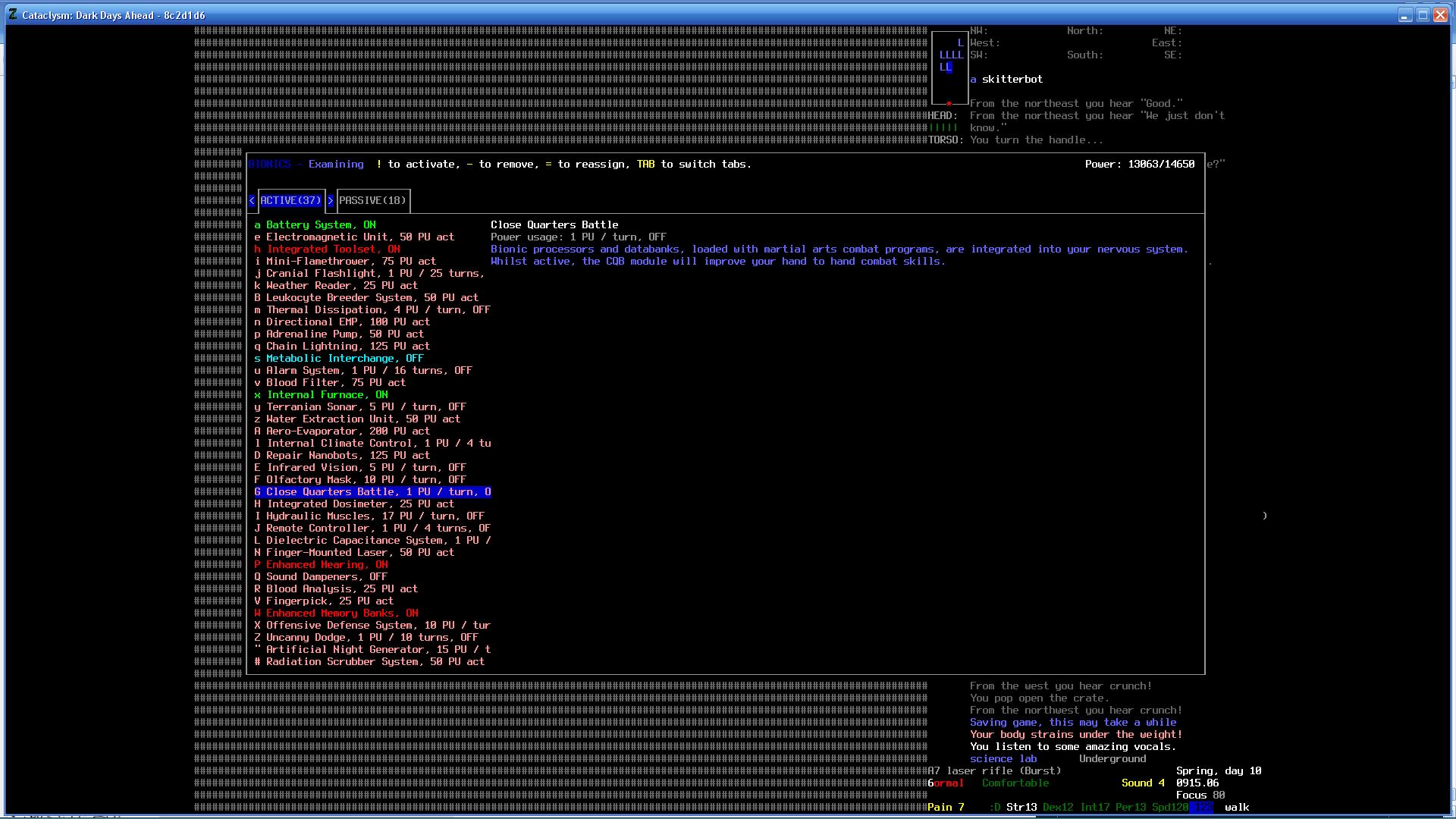This screenshot has height=819, width=1456.
Task: Minimize the Cataclysm window
Action: point(1405,15)
